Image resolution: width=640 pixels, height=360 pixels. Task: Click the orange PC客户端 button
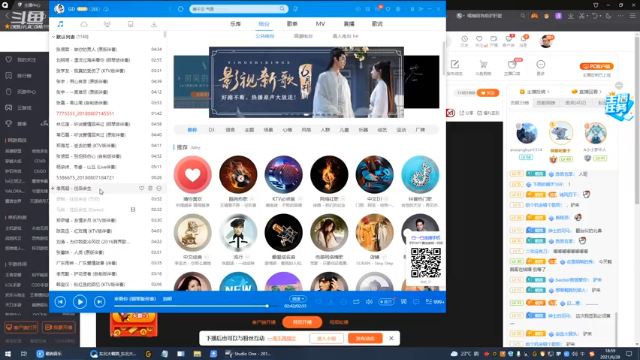point(596,66)
